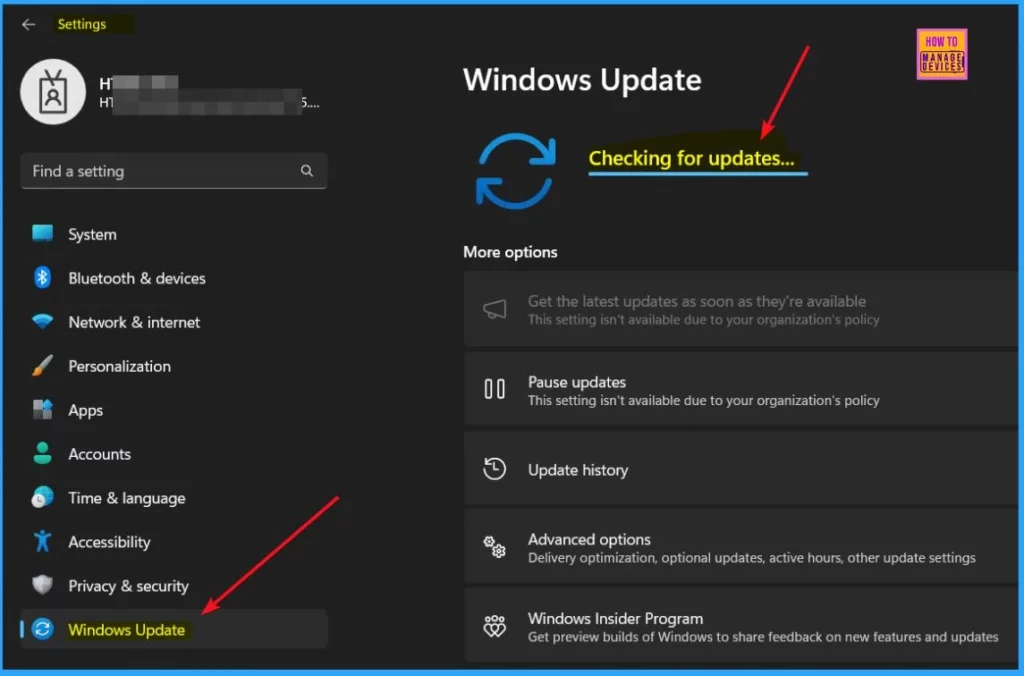
Task: Select Network & internet
Action: click(135, 322)
